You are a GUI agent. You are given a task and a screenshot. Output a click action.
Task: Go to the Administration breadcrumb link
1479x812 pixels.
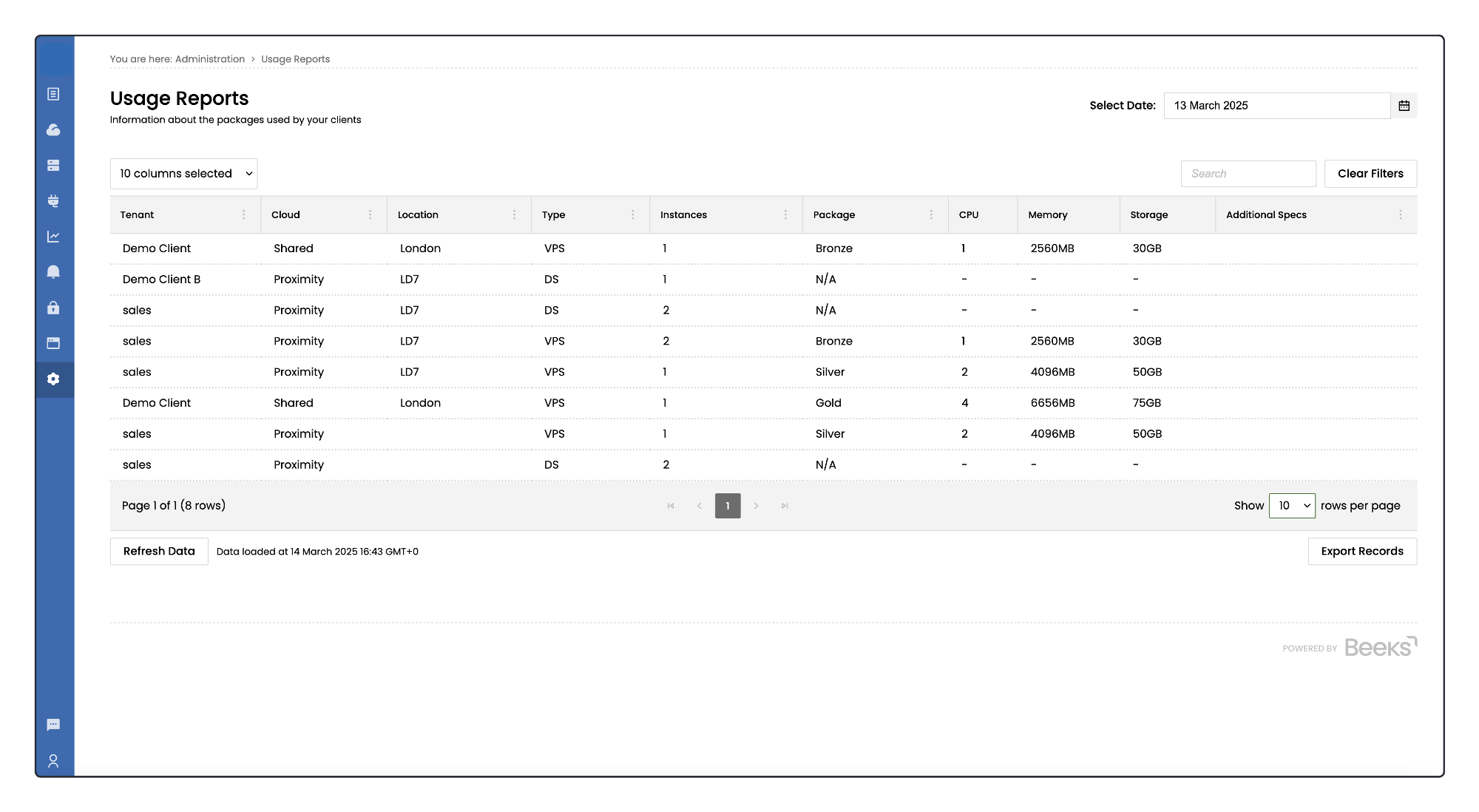pyautogui.click(x=210, y=59)
